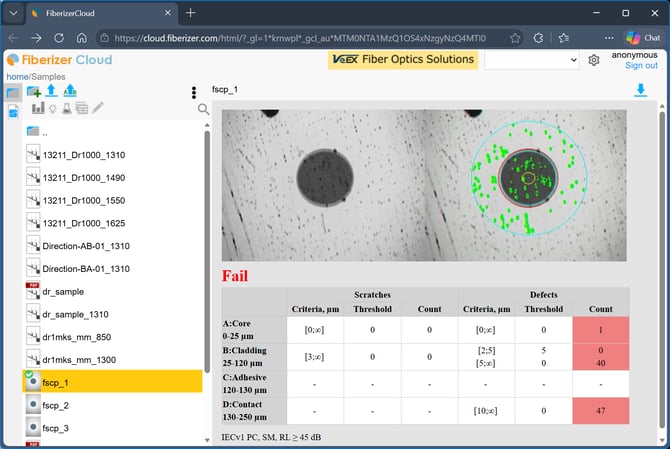
Task: Close the FiberizerCloud tab
Action: pos(168,13)
